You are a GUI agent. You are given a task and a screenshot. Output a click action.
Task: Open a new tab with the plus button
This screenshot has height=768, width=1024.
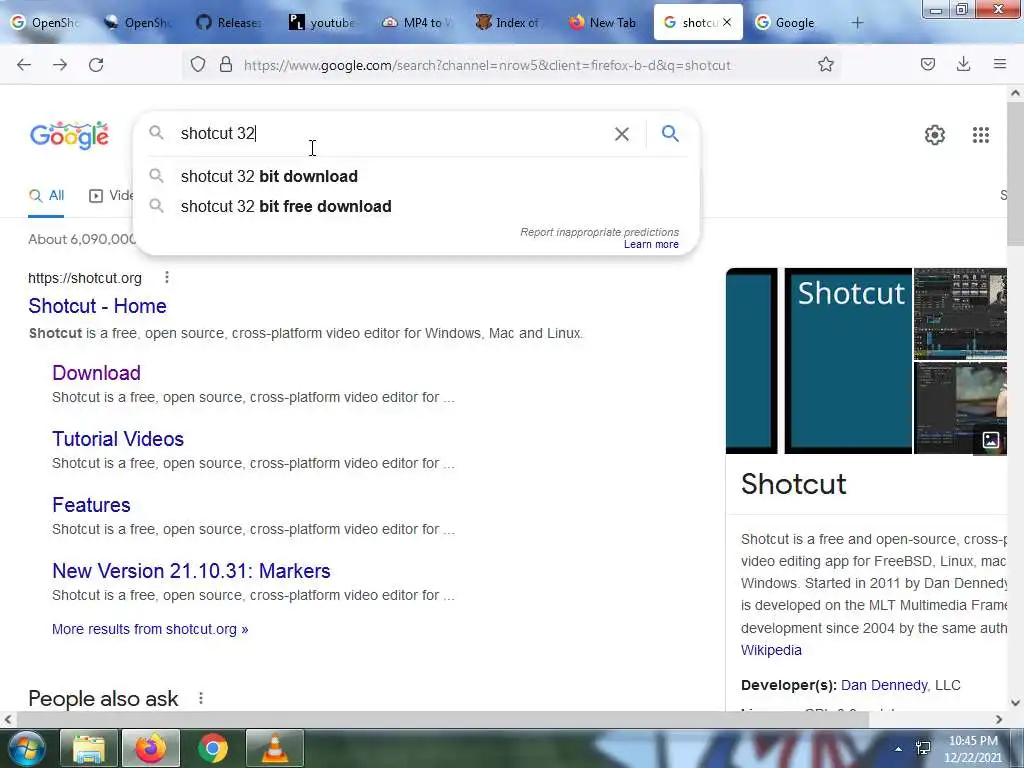click(x=857, y=23)
